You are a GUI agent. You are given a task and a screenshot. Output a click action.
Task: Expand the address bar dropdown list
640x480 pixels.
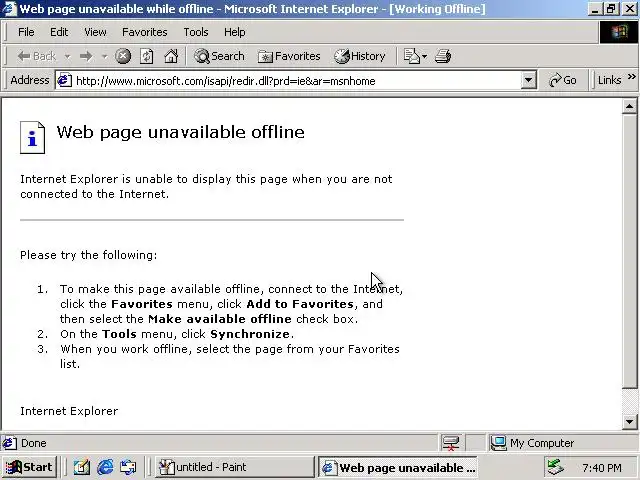coord(528,80)
